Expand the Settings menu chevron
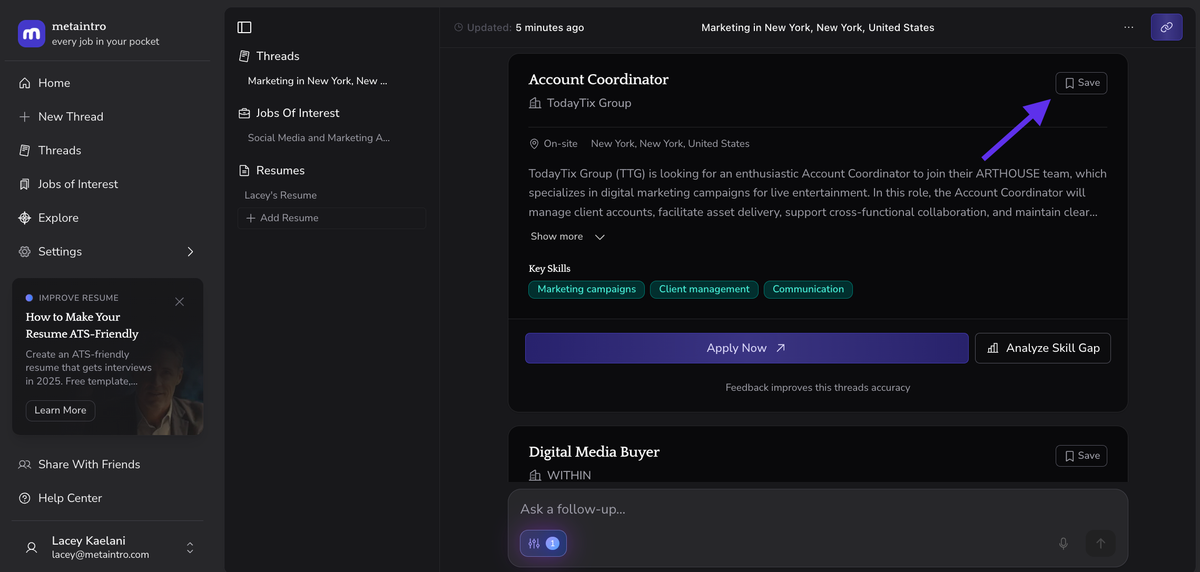This screenshot has width=1200, height=572. (x=190, y=252)
